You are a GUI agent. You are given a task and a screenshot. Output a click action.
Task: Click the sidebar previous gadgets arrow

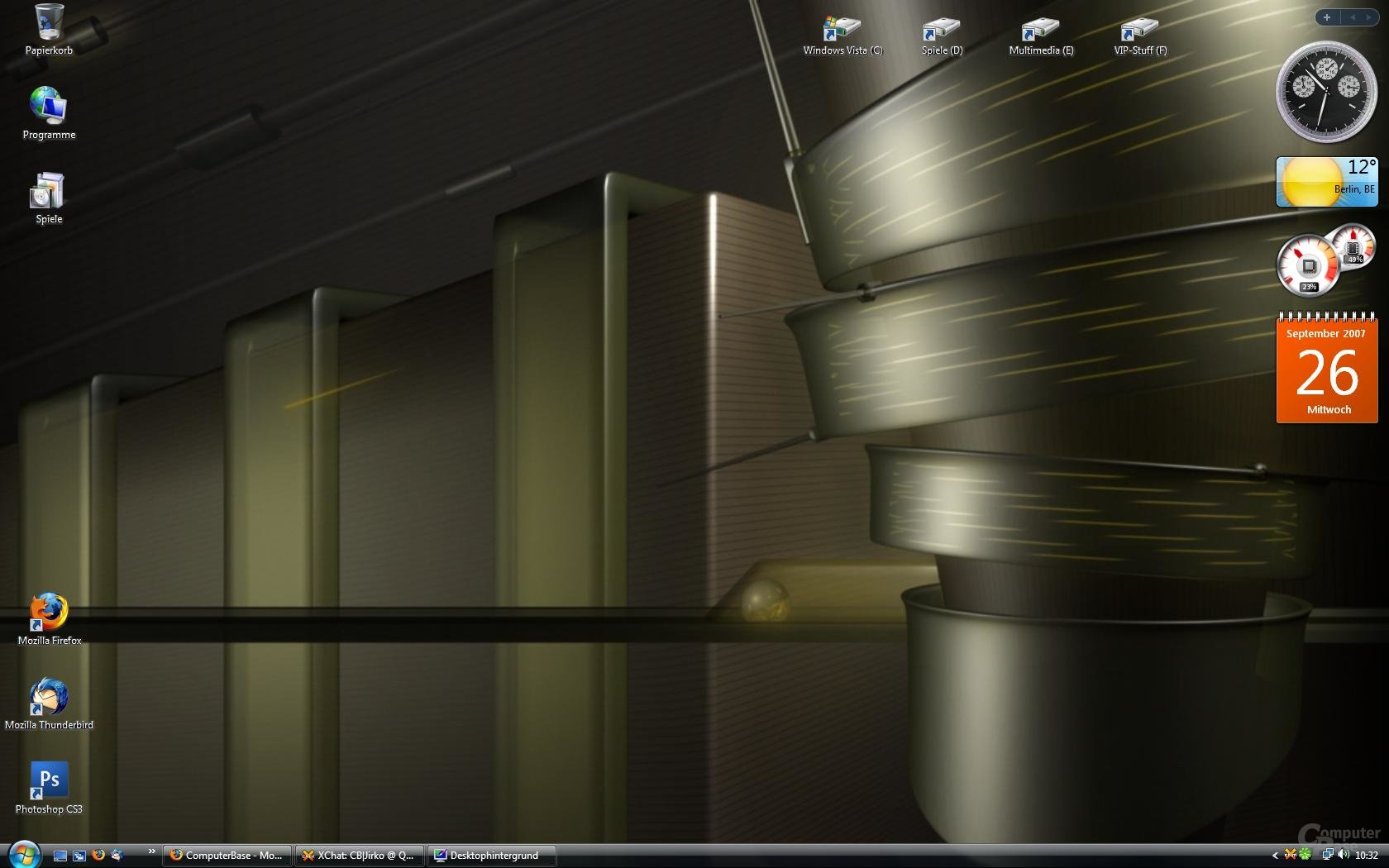(x=1353, y=17)
